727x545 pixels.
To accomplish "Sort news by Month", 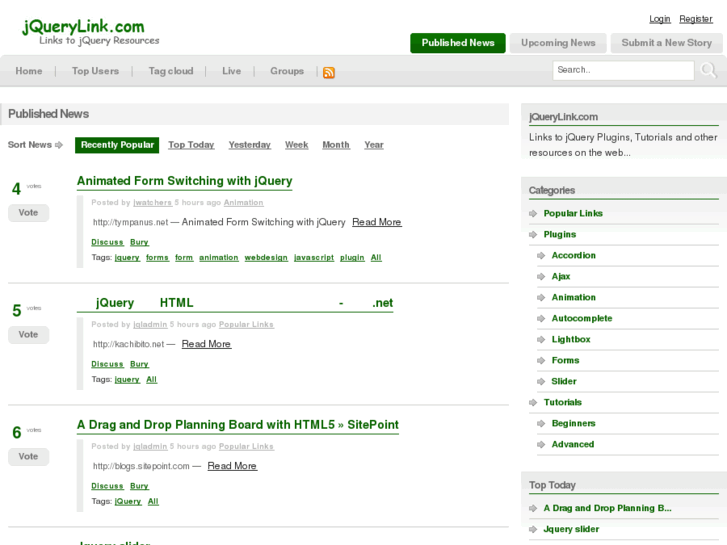I will click(336, 145).
